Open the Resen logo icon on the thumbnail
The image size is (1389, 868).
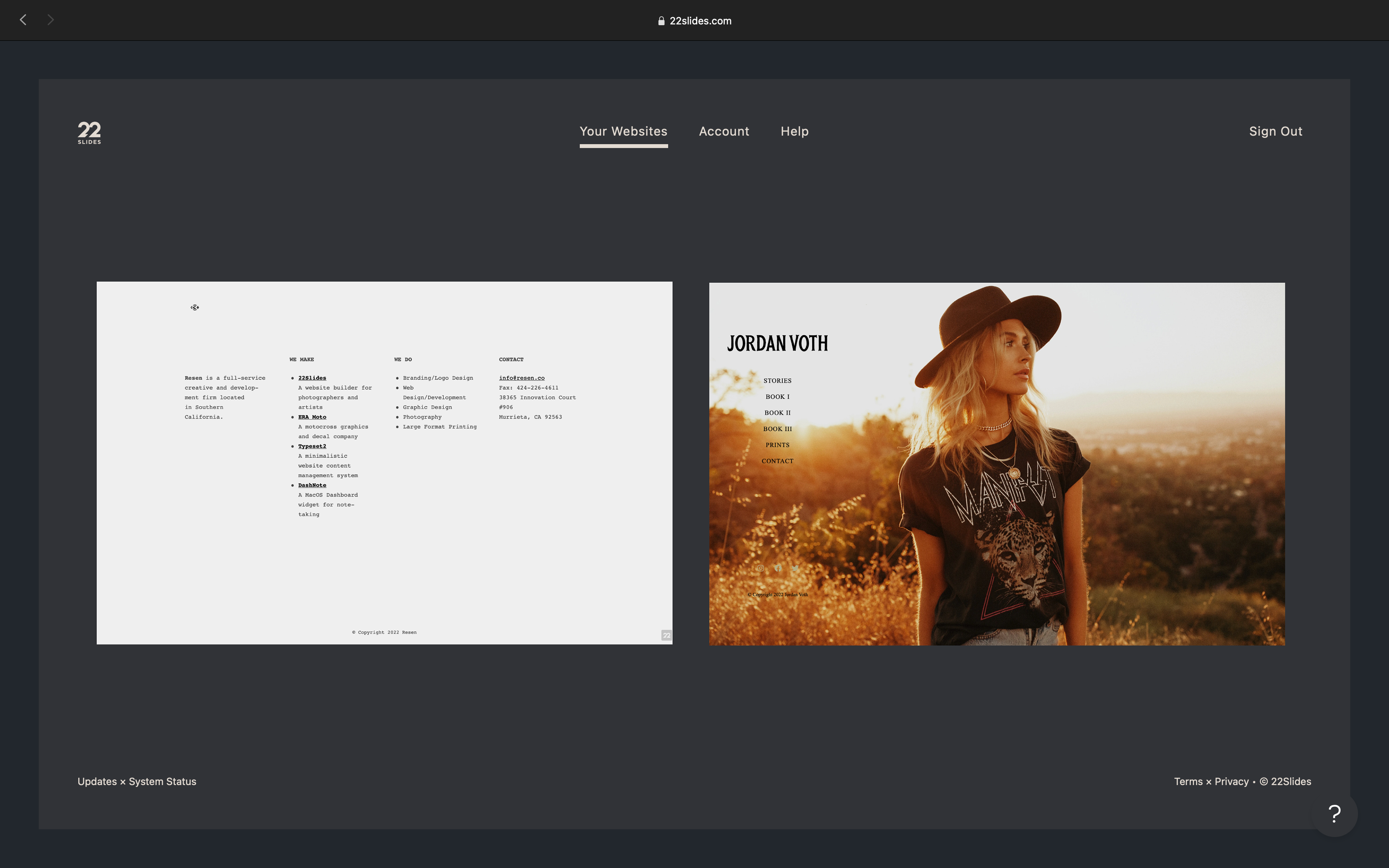(x=195, y=307)
